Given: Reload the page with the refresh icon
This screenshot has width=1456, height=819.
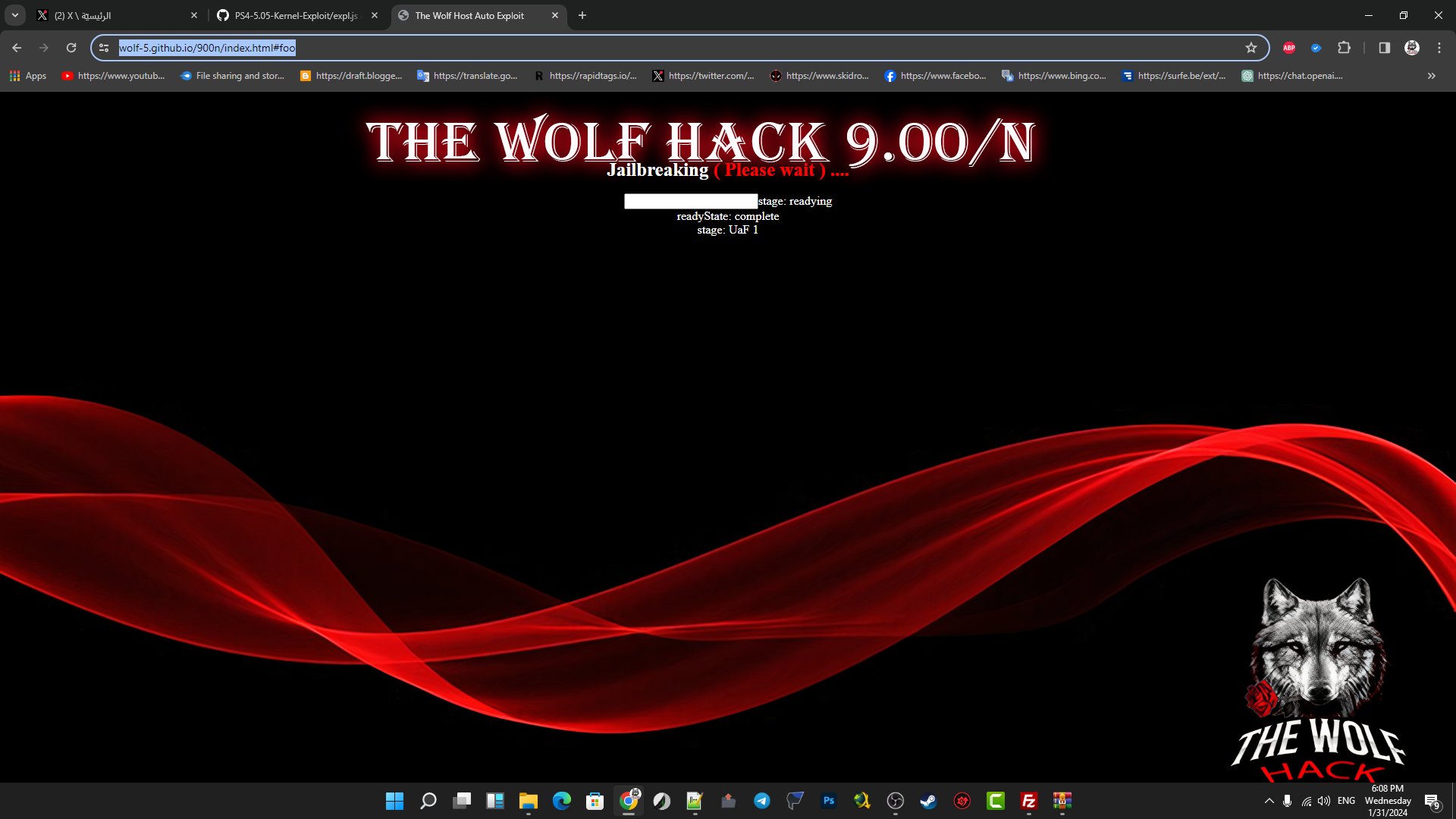Looking at the screenshot, I should point(71,48).
